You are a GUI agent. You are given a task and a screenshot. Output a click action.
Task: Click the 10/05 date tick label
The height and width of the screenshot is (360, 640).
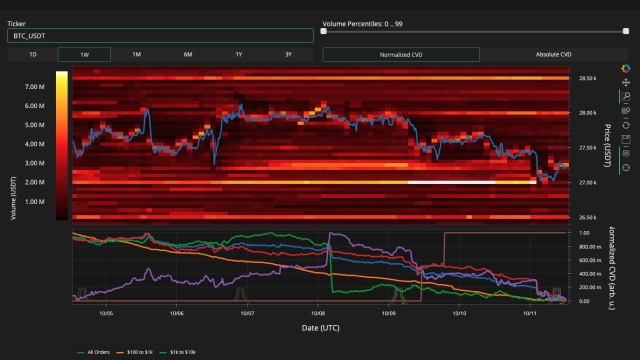(x=106, y=313)
